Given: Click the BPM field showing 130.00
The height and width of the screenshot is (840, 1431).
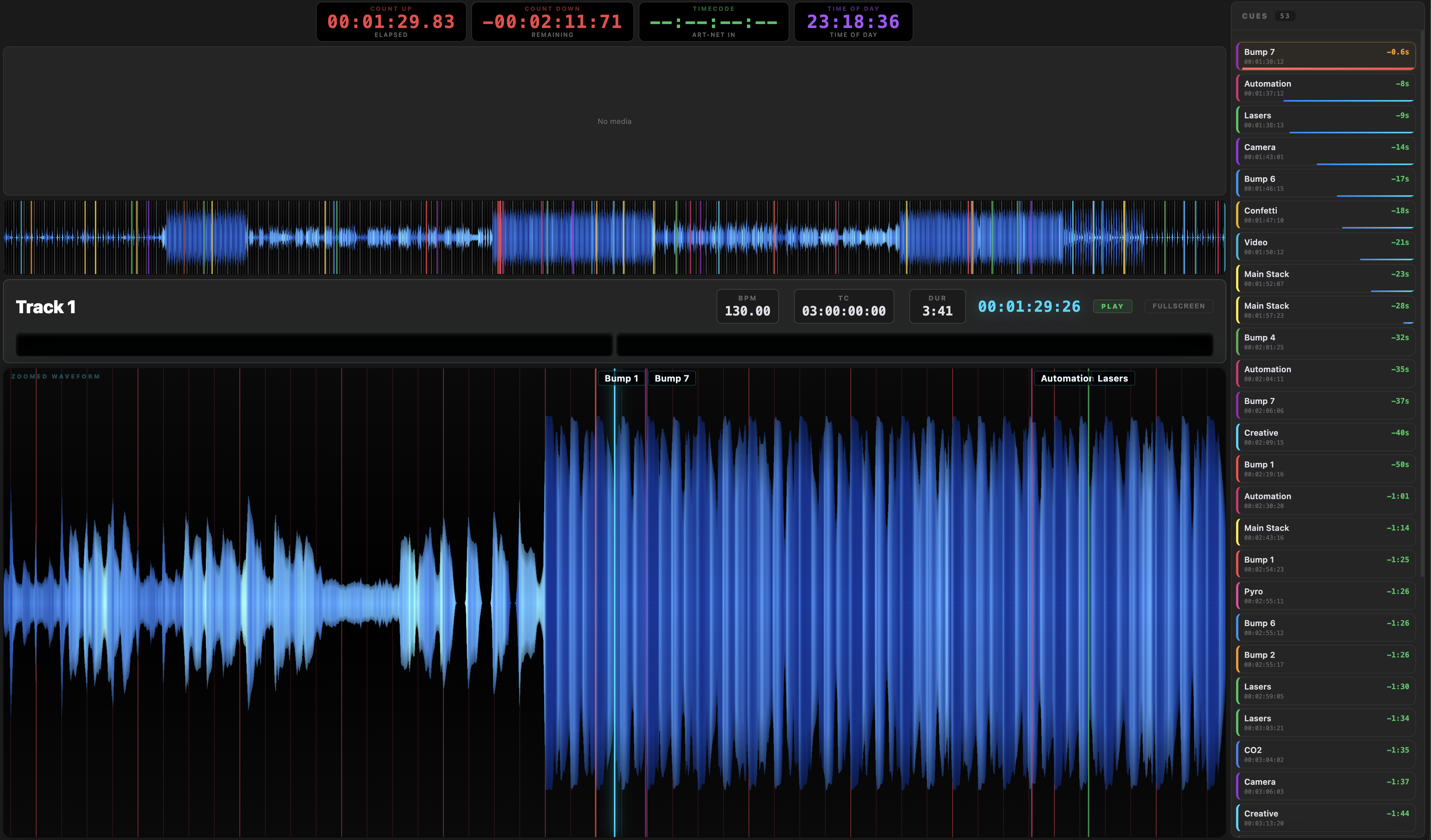Looking at the screenshot, I should pyautogui.click(x=747, y=306).
